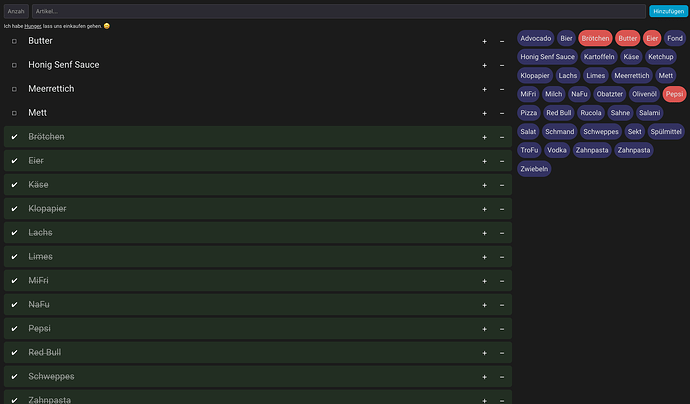Click minus icon on Meerrettich row

tap(502, 89)
